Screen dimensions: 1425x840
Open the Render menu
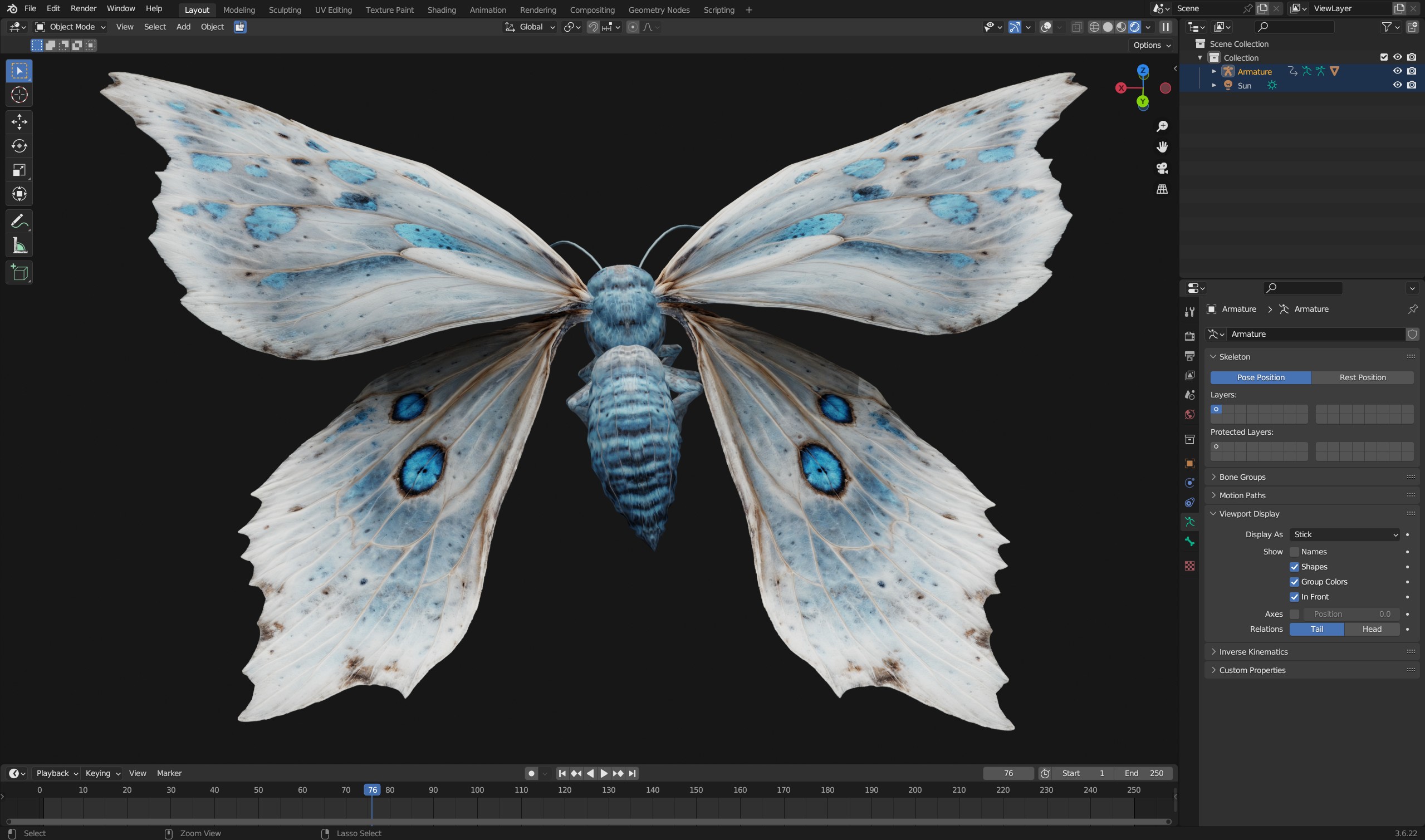click(83, 8)
